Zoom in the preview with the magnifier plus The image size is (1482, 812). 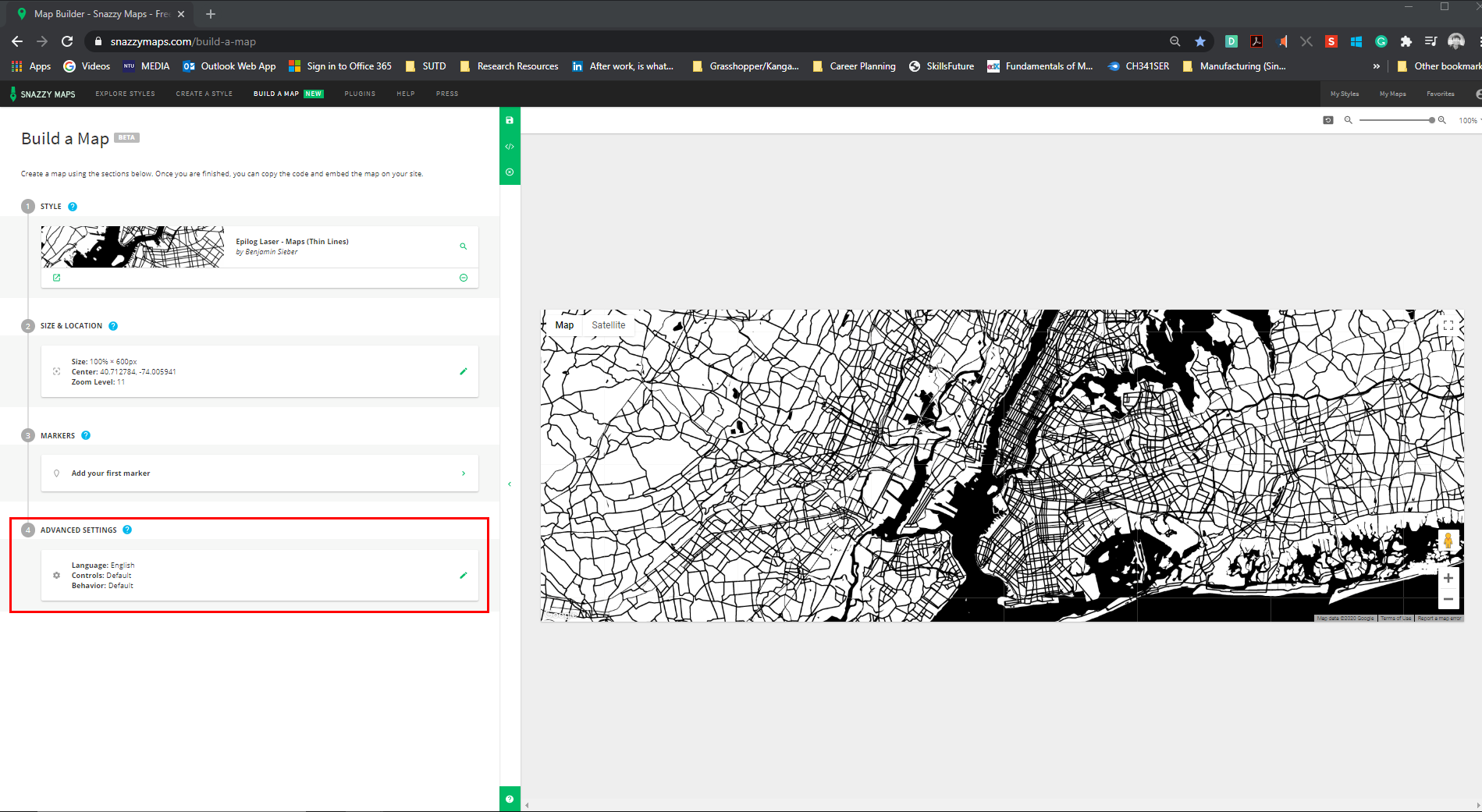coord(1442,120)
